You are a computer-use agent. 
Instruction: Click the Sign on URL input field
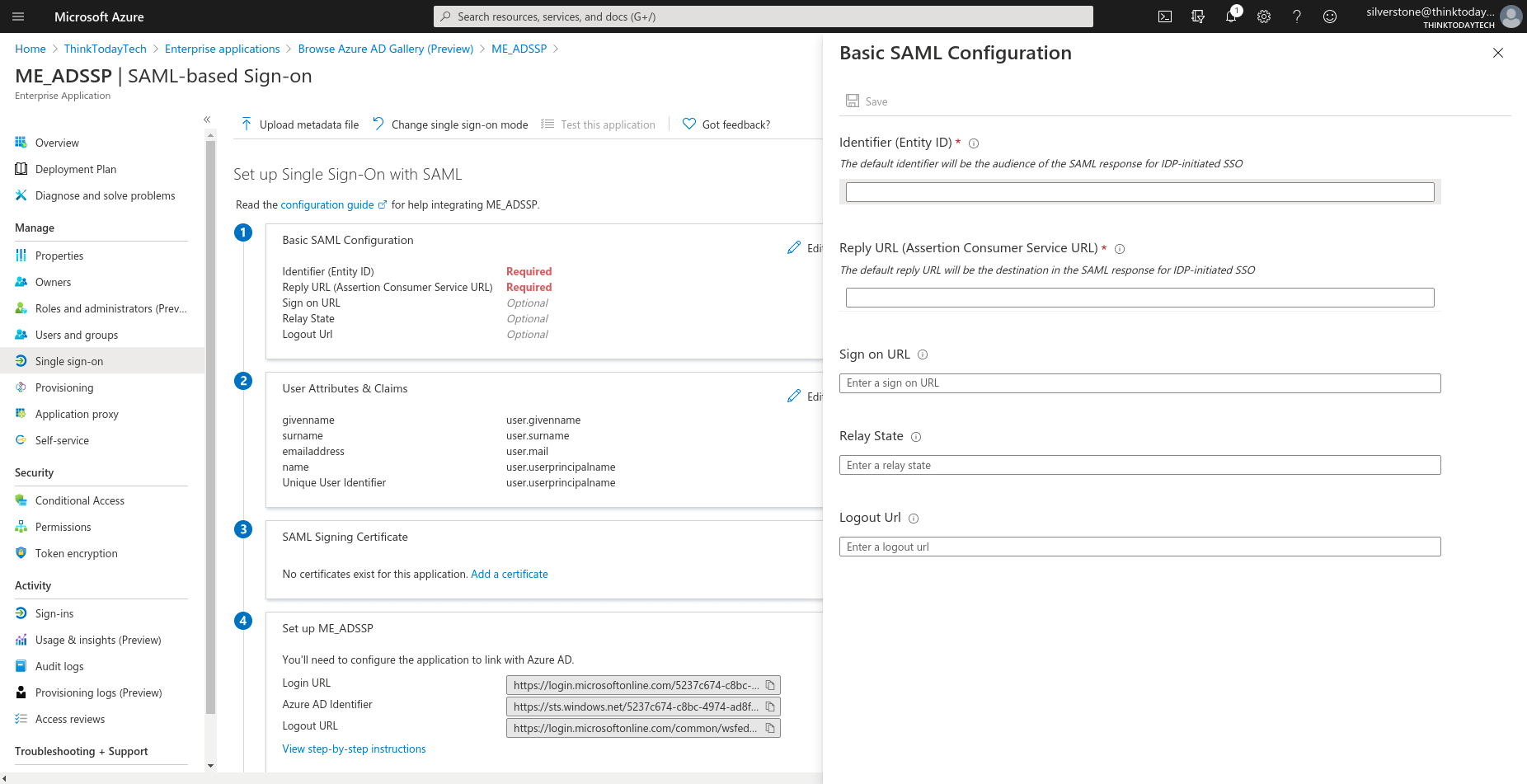tap(1139, 383)
